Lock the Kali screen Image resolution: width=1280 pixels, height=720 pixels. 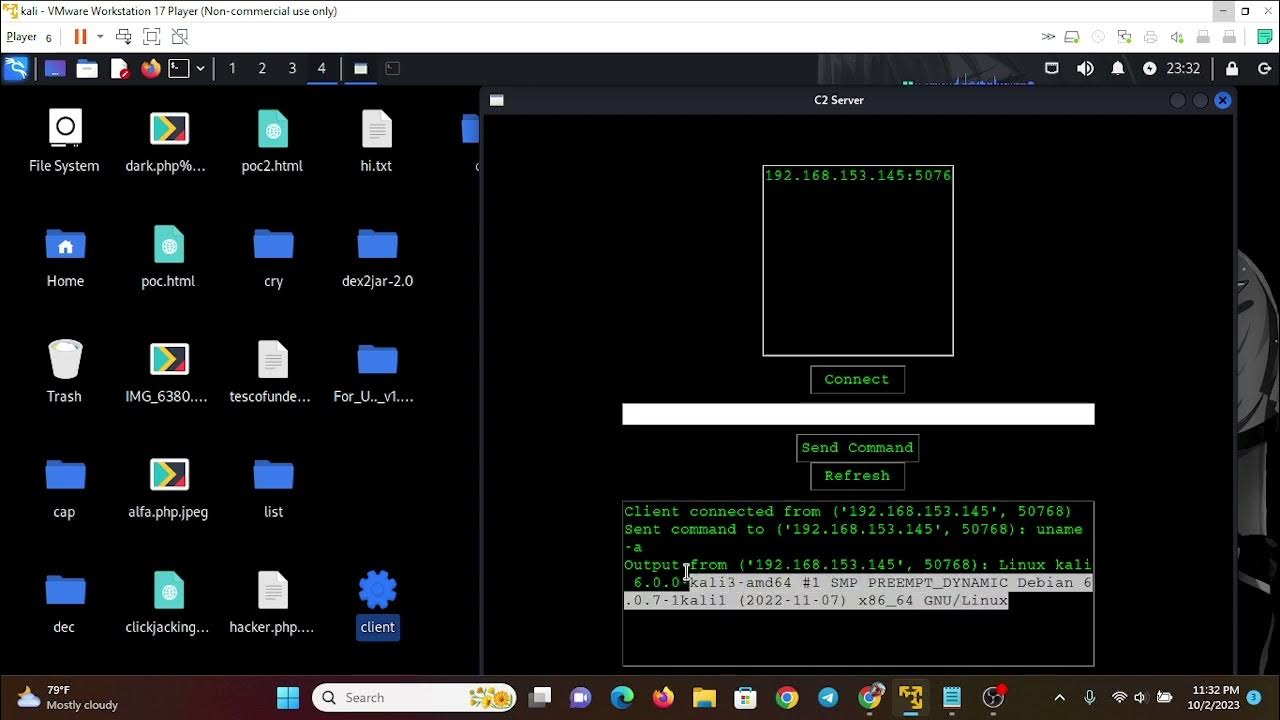[1232, 69]
